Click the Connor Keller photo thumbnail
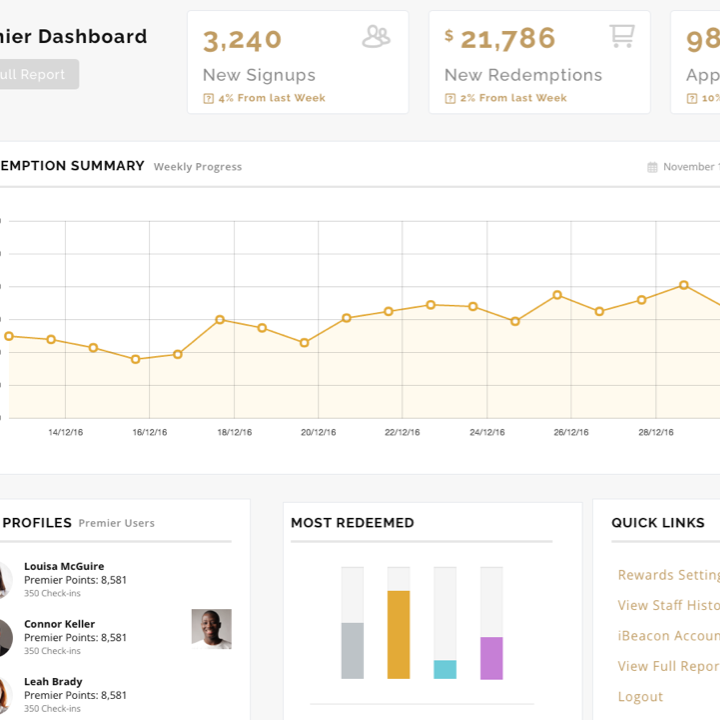The image size is (720, 720). pos(211,629)
